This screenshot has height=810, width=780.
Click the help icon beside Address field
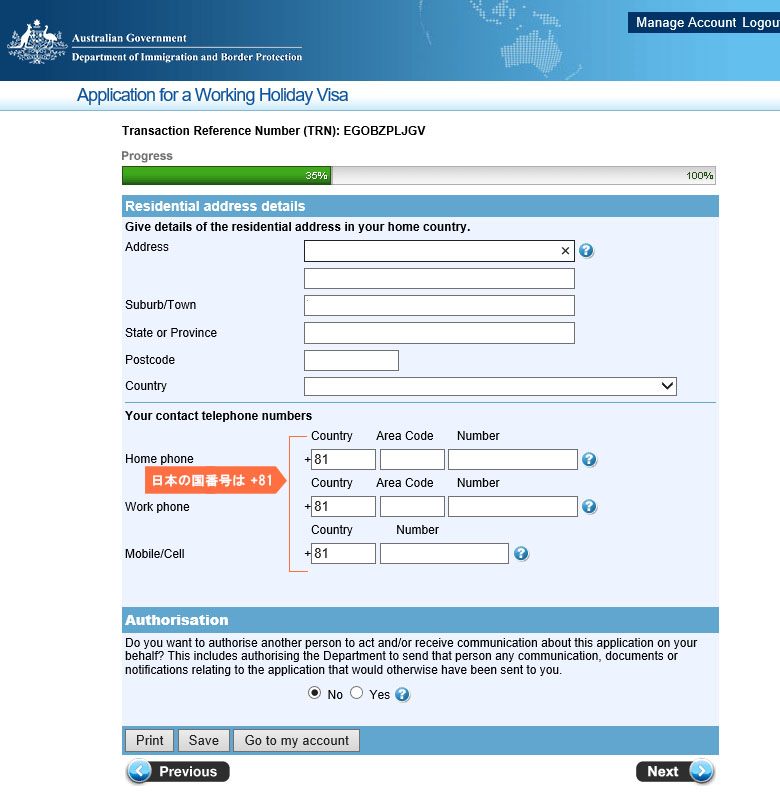click(x=586, y=251)
